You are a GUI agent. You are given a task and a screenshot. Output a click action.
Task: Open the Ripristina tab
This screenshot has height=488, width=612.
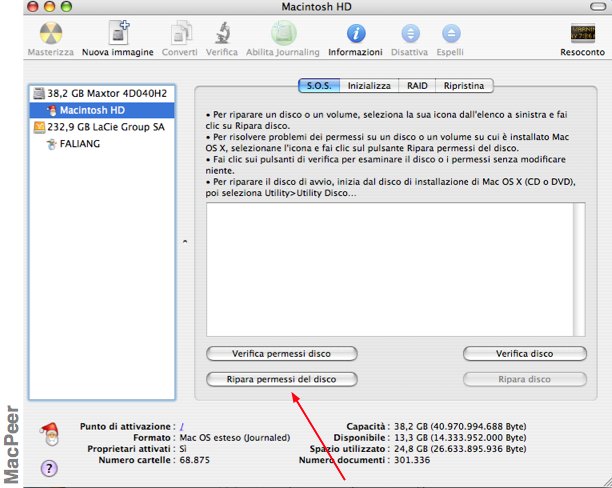pos(464,85)
